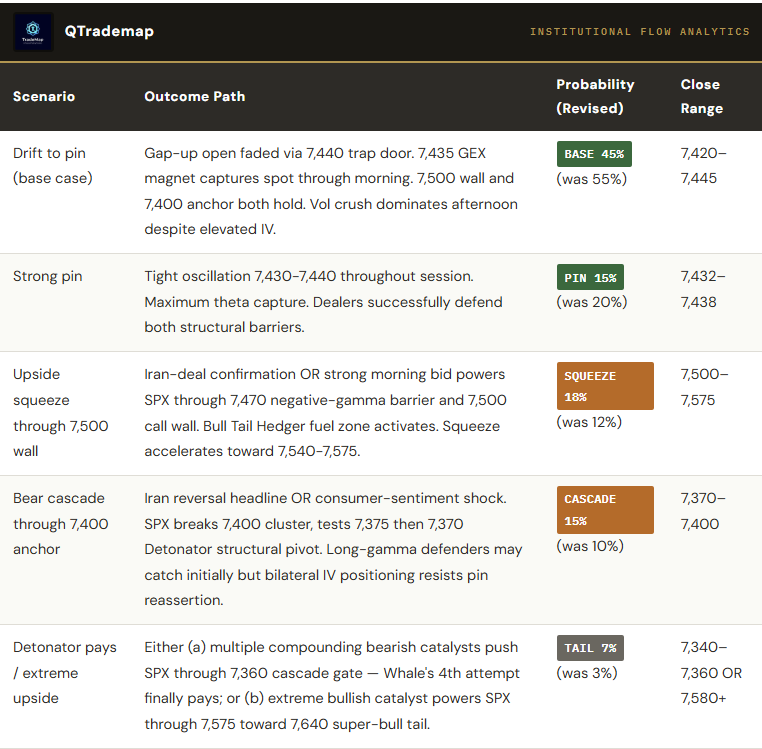Click the "(was 20%)" prior probability
Viewport: 762px width, 749px height.
(x=591, y=302)
